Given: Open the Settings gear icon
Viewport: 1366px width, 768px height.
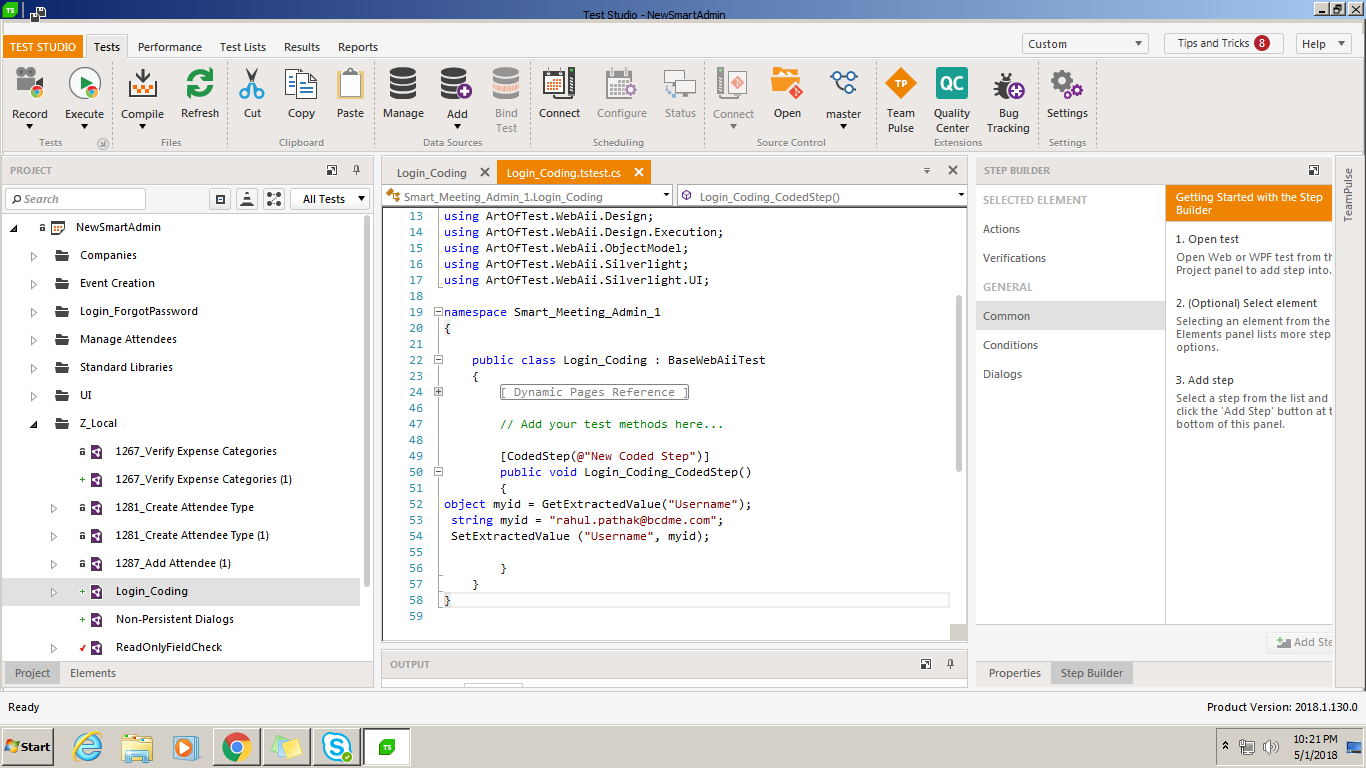Looking at the screenshot, I should [x=1067, y=85].
